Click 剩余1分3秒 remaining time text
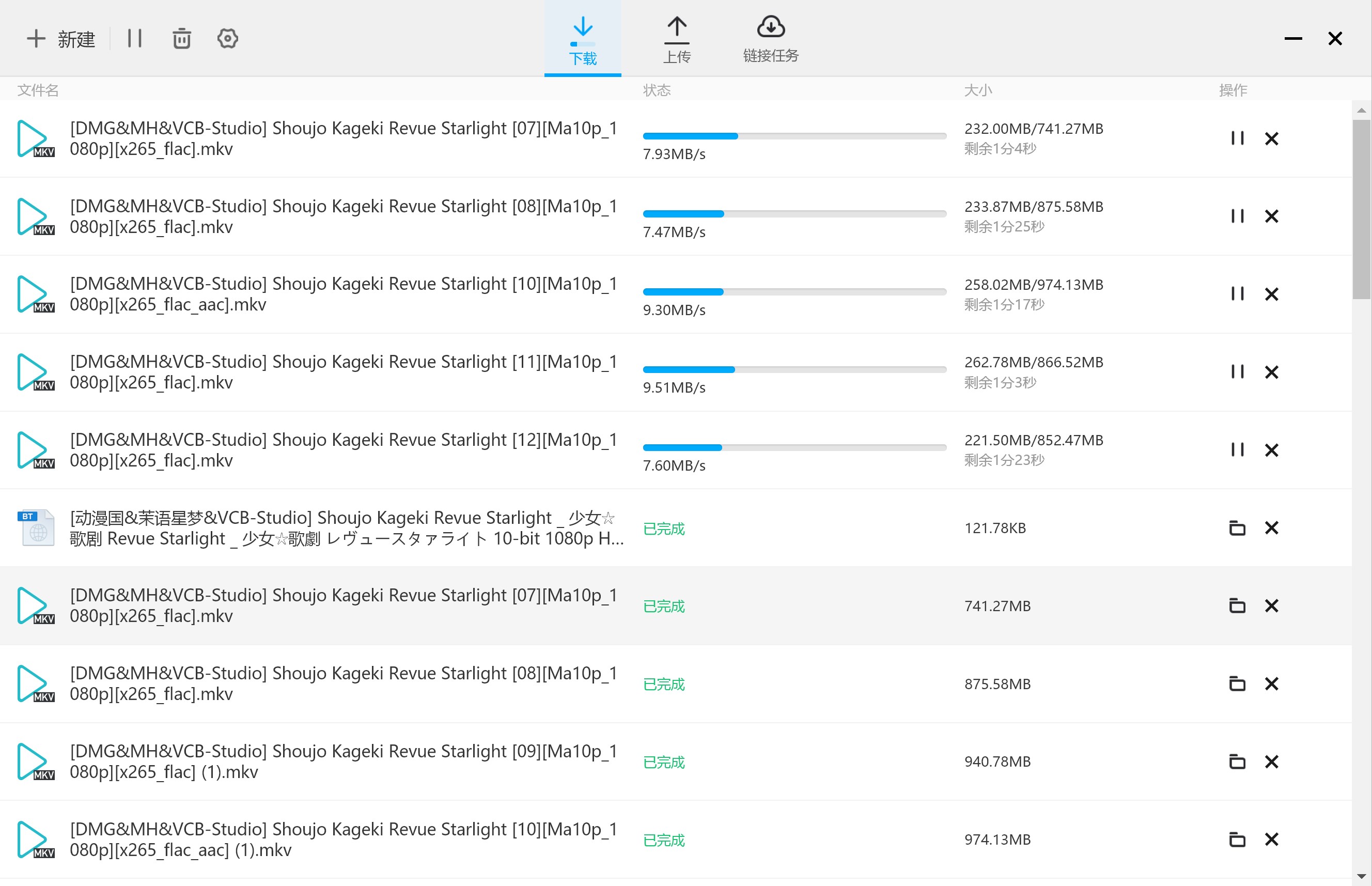1372x886 pixels. (1001, 382)
